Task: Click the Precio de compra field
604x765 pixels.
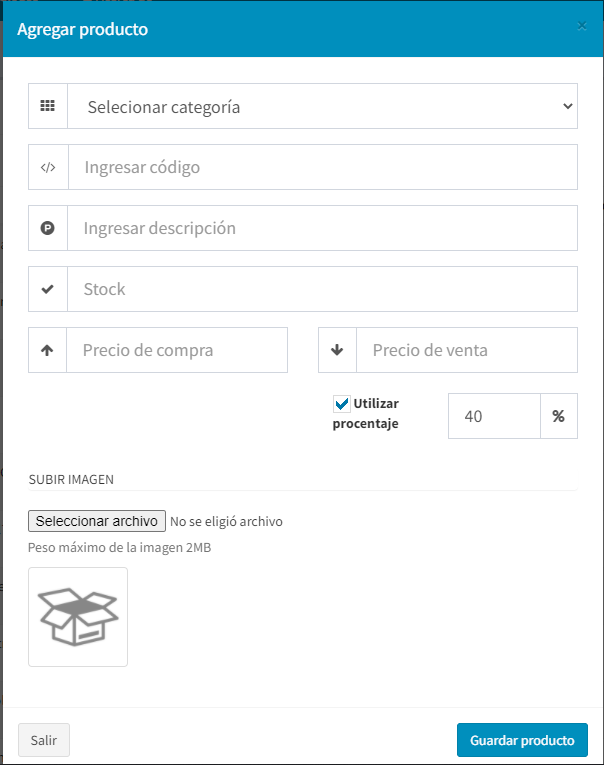Action: (177, 350)
